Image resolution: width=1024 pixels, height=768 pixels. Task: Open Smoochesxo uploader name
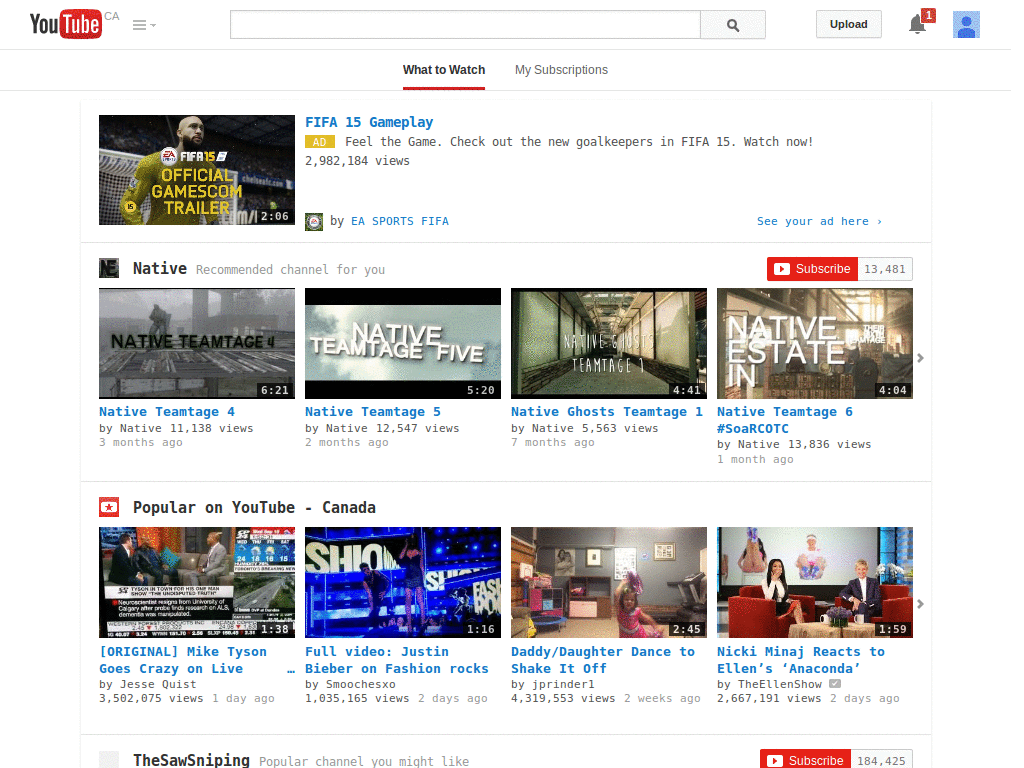click(x=360, y=684)
